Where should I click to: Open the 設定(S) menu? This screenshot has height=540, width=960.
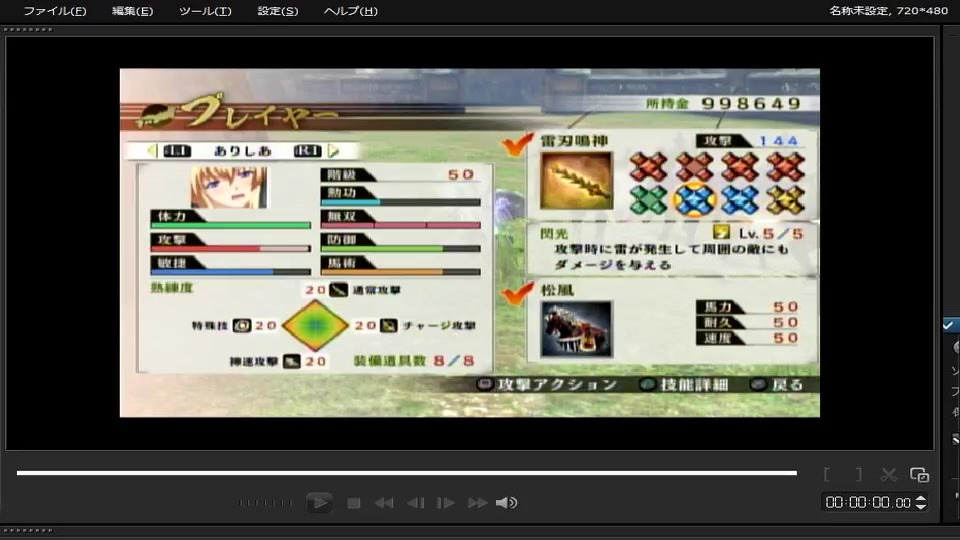(277, 11)
